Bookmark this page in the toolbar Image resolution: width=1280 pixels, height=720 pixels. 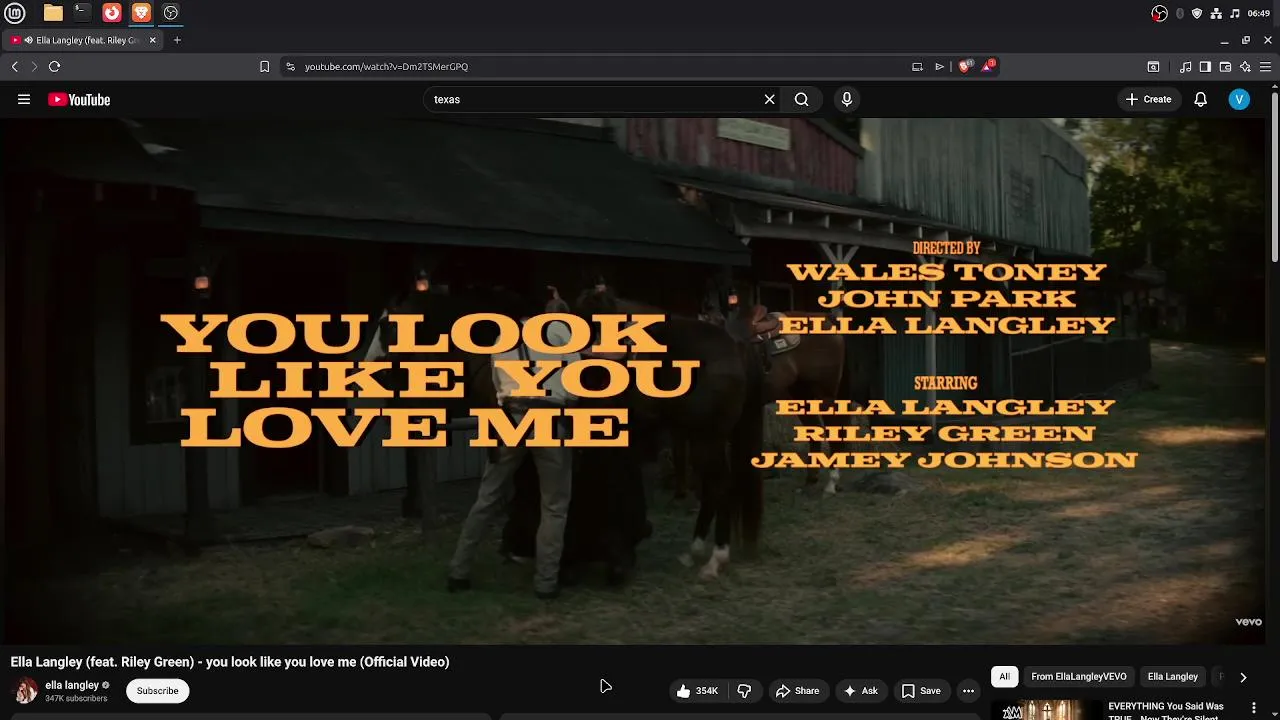264,66
